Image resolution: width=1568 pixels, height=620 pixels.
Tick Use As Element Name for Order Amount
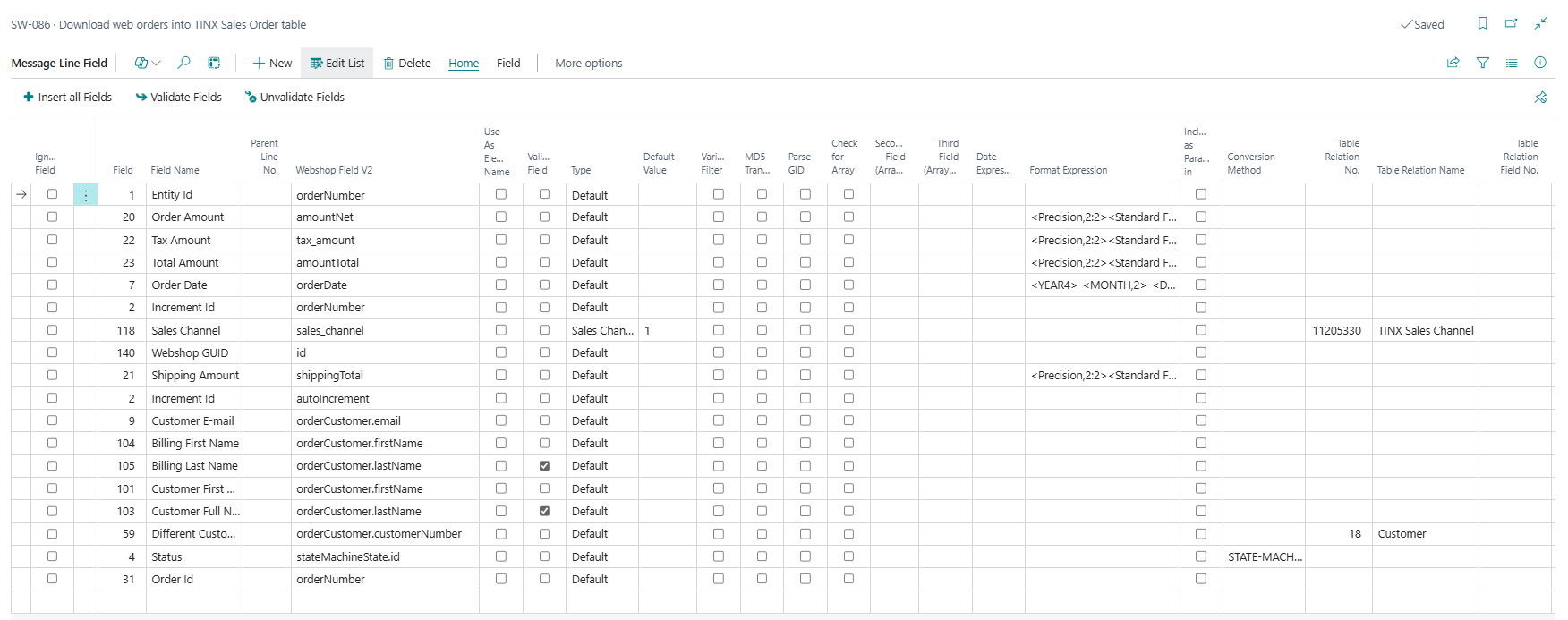point(501,217)
